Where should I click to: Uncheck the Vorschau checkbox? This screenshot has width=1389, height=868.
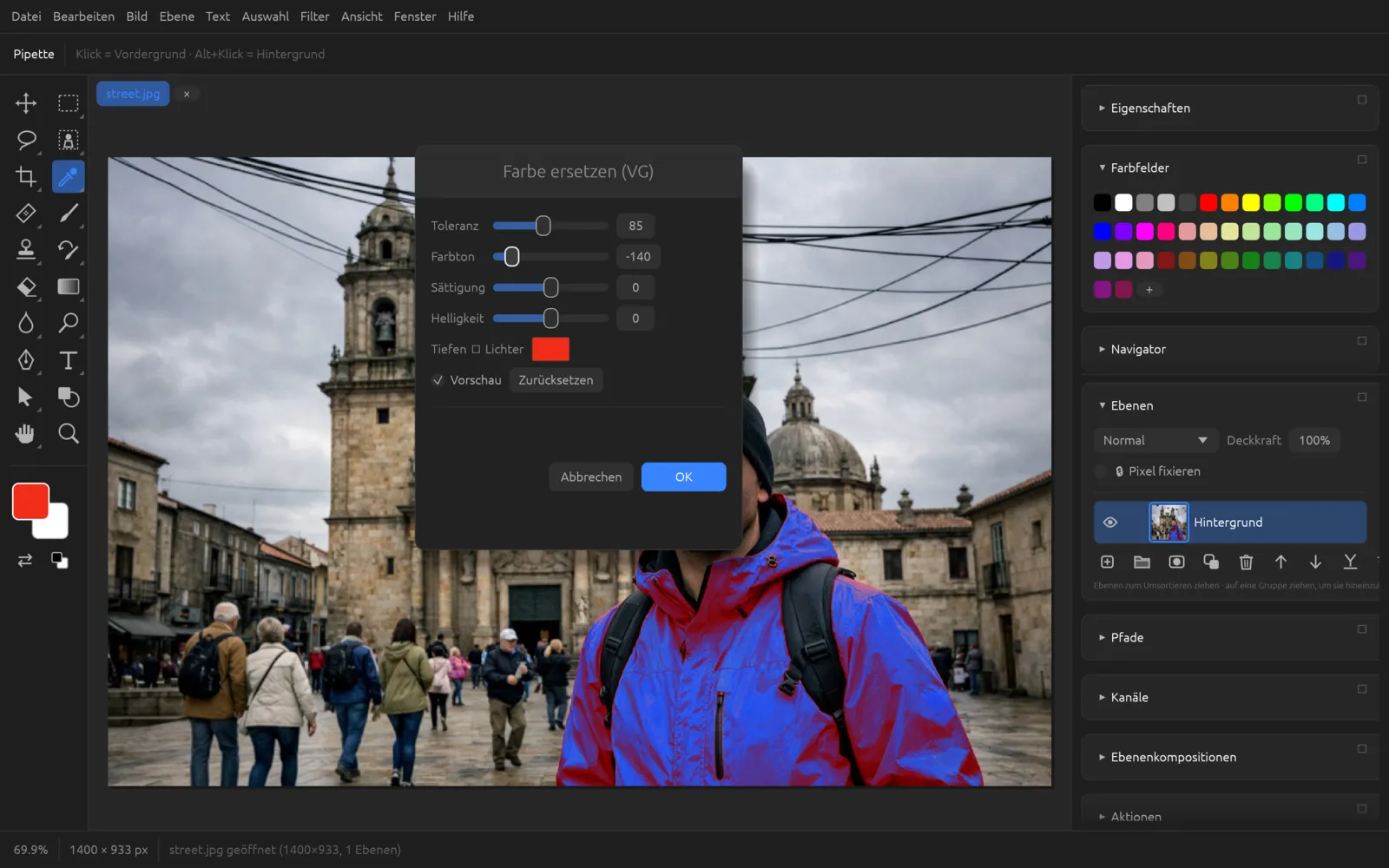(x=438, y=380)
